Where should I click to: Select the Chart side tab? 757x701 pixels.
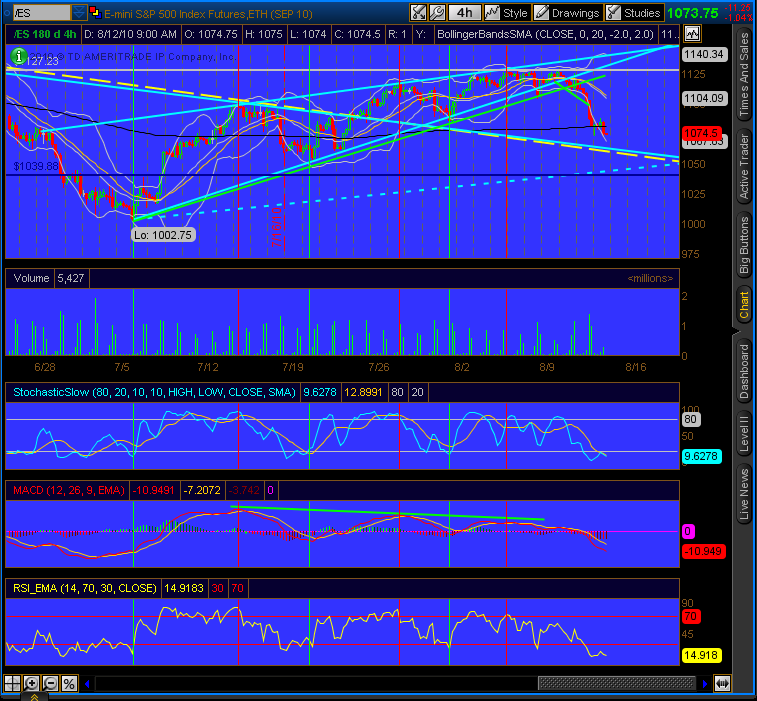(744, 305)
